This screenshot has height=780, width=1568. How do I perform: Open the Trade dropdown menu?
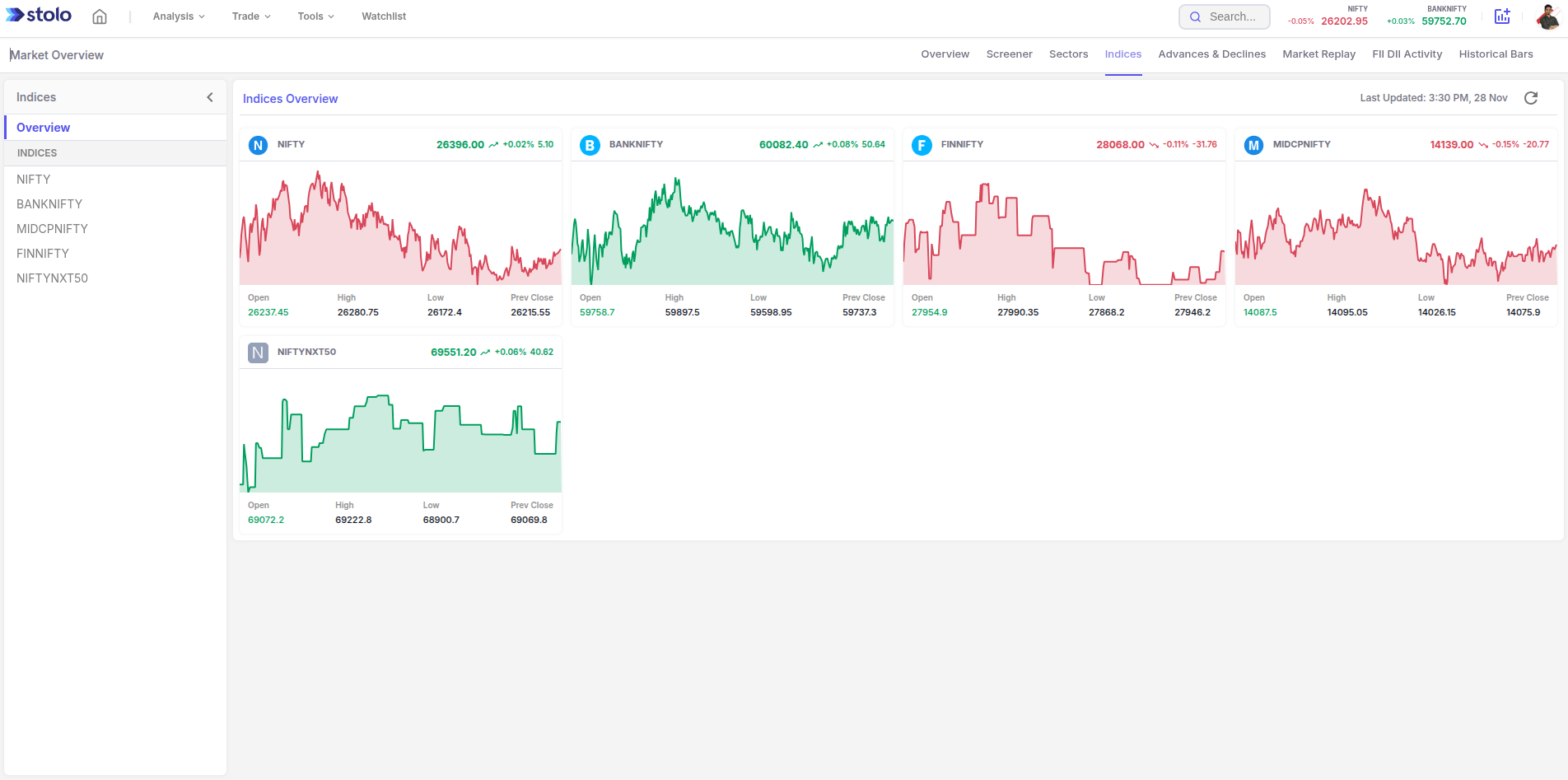pos(251,16)
